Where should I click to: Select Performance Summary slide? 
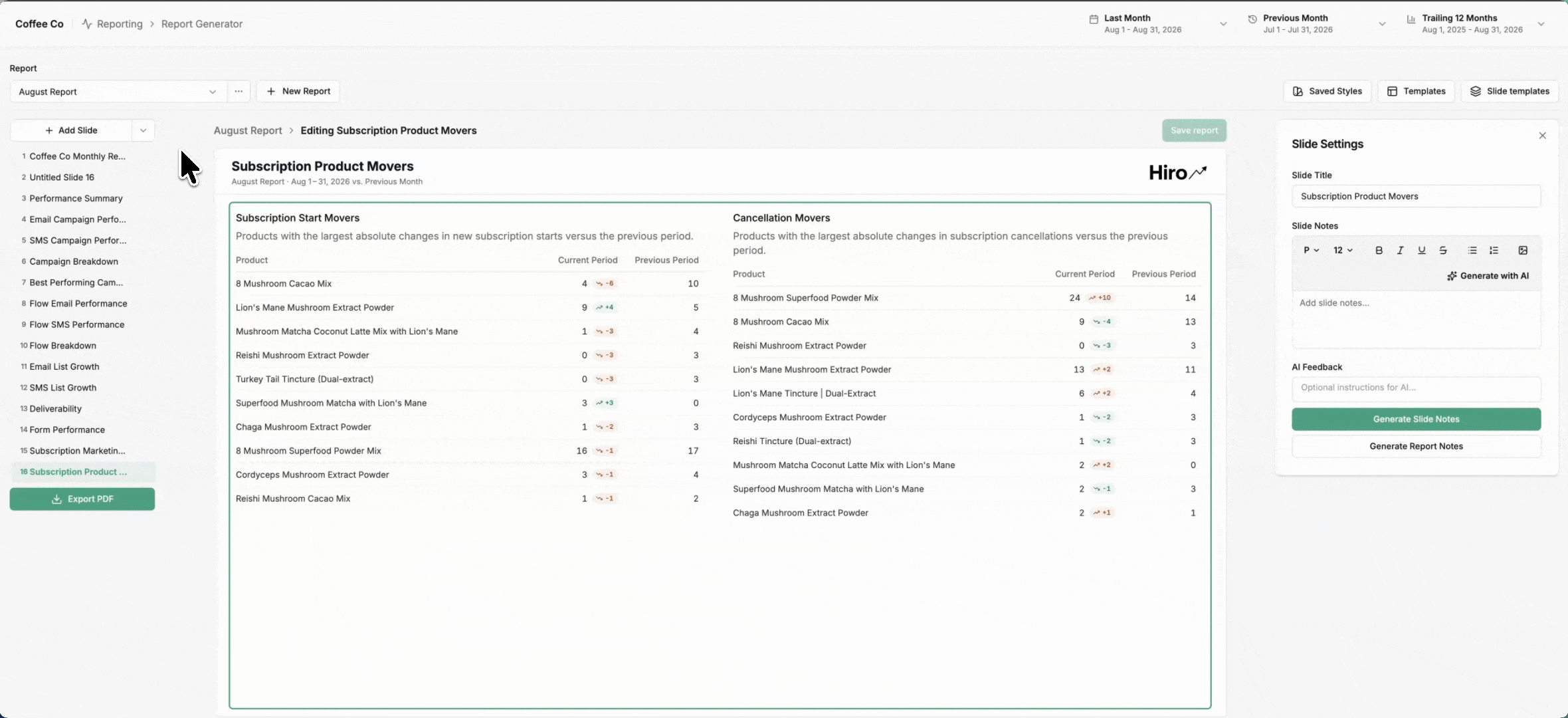pos(82,199)
